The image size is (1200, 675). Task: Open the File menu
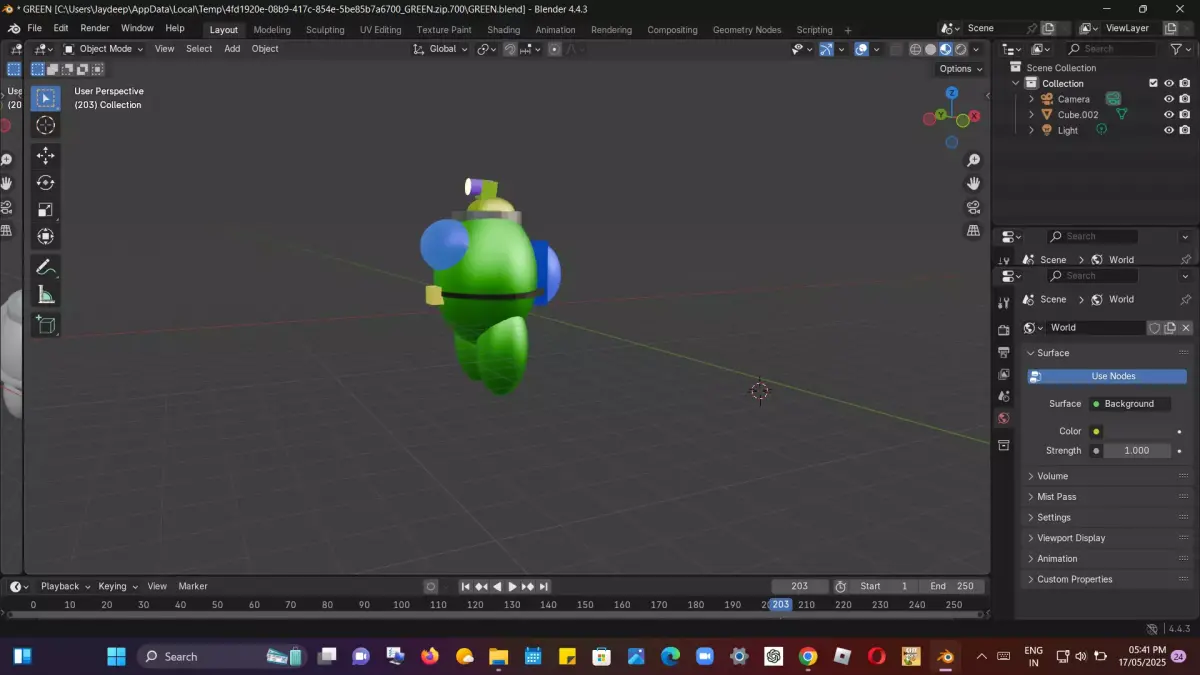35,28
